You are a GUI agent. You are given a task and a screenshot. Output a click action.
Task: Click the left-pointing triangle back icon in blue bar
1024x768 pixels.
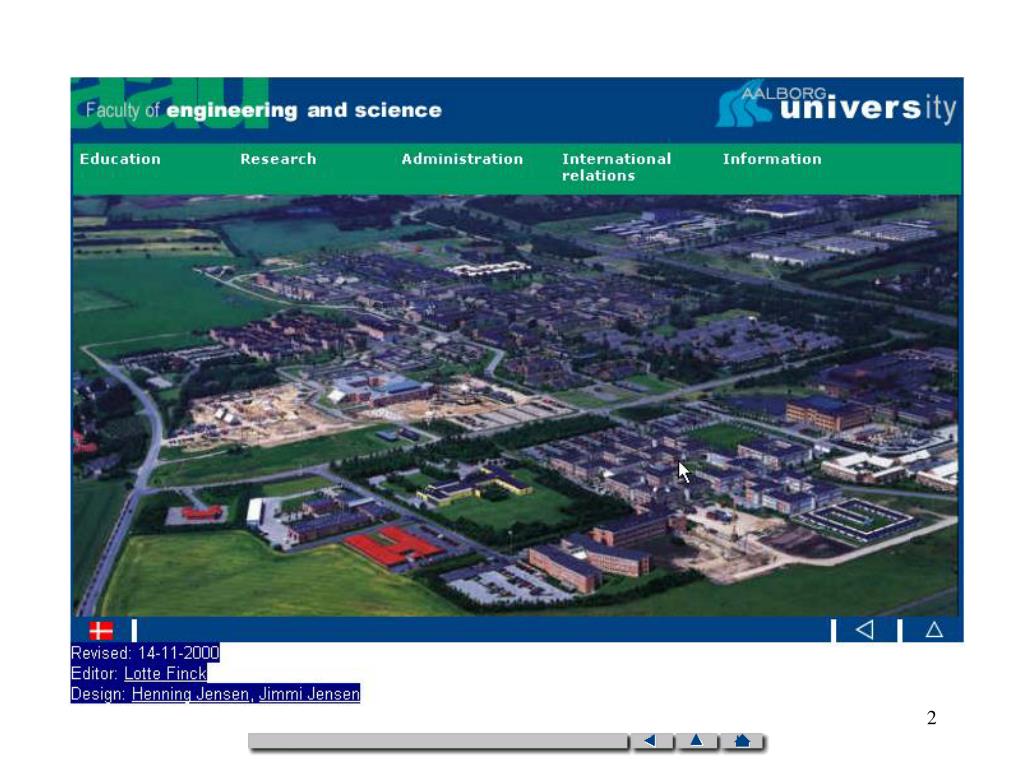[865, 630]
